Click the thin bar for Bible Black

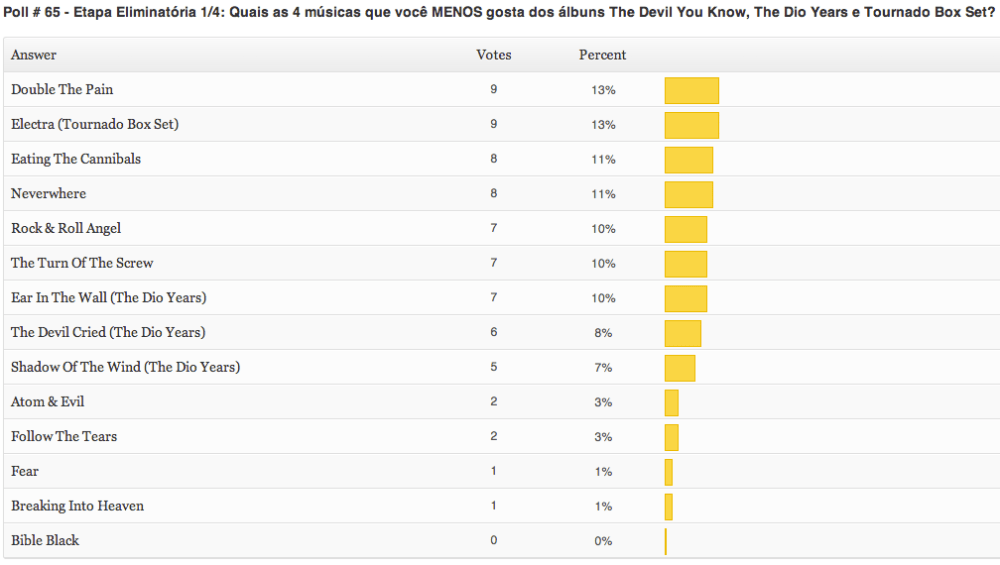click(665, 541)
